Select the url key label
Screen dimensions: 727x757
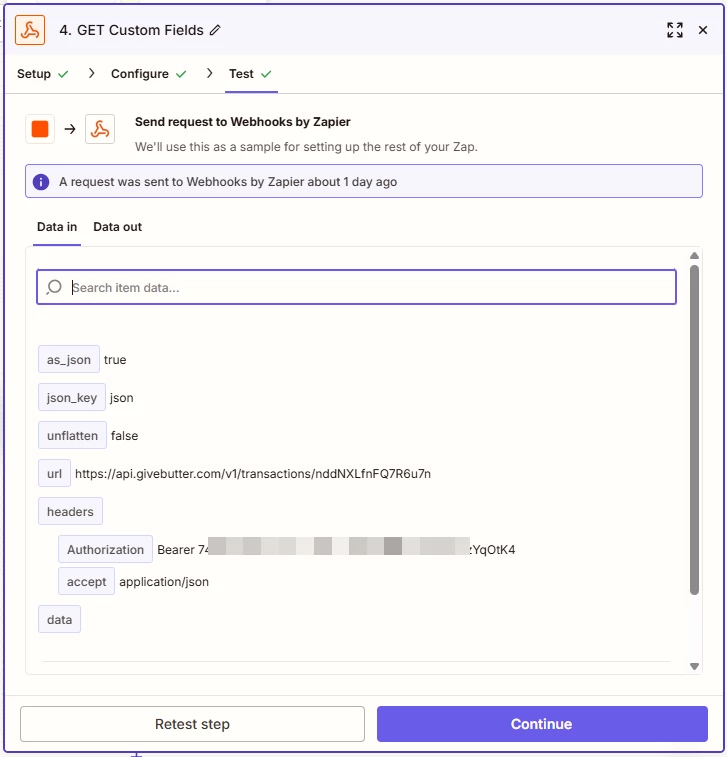(x=54, y=474)
